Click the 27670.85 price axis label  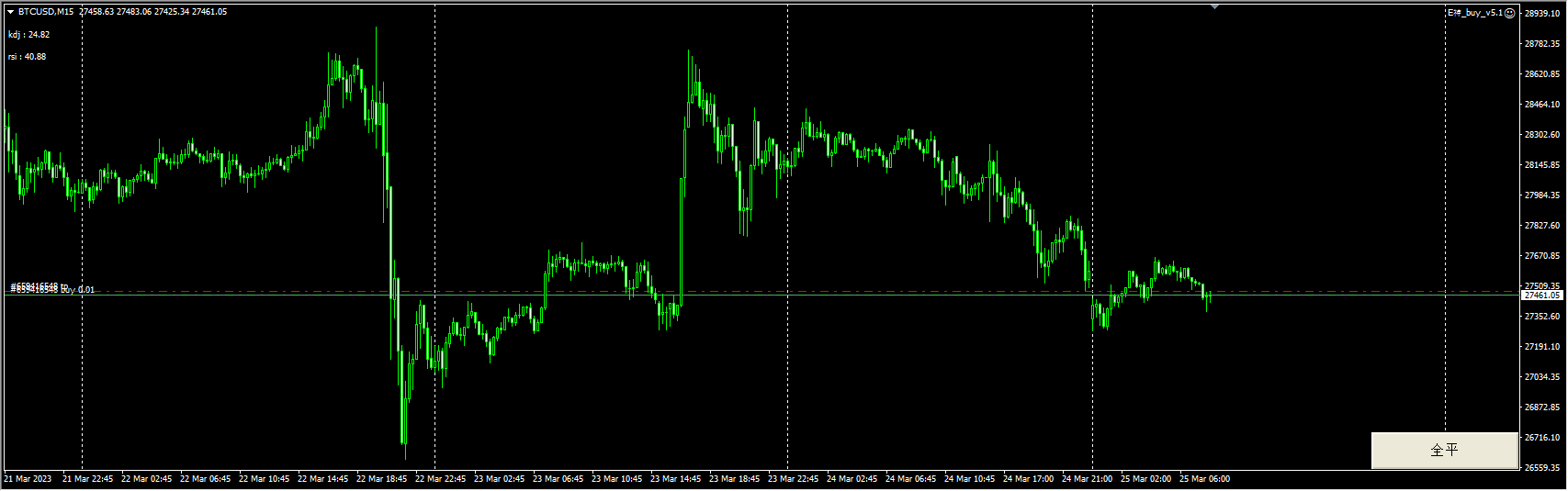pyautogui.click(x=1542, y=255)
